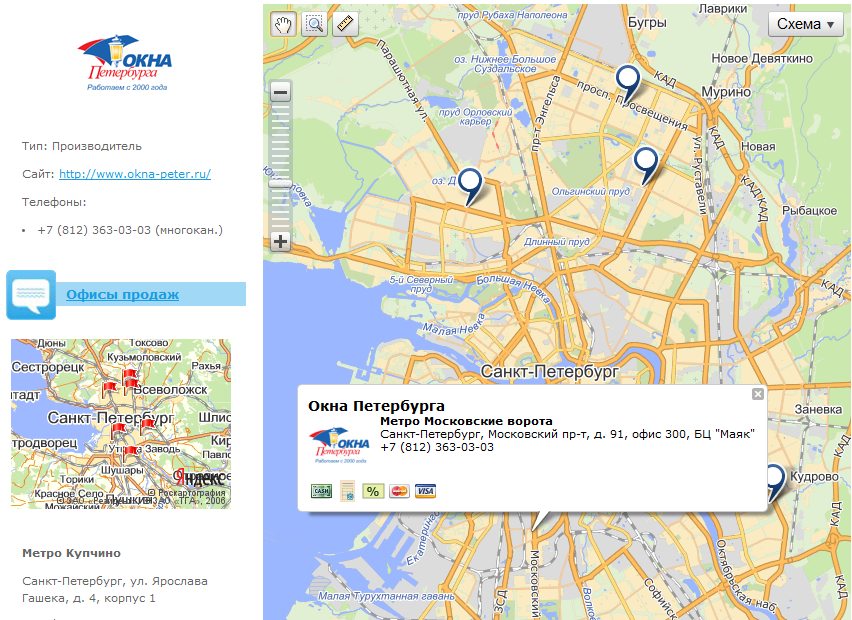Click the map pin near Ольгинский пруд
Screen dimensions: 852x620
point(646,166)
